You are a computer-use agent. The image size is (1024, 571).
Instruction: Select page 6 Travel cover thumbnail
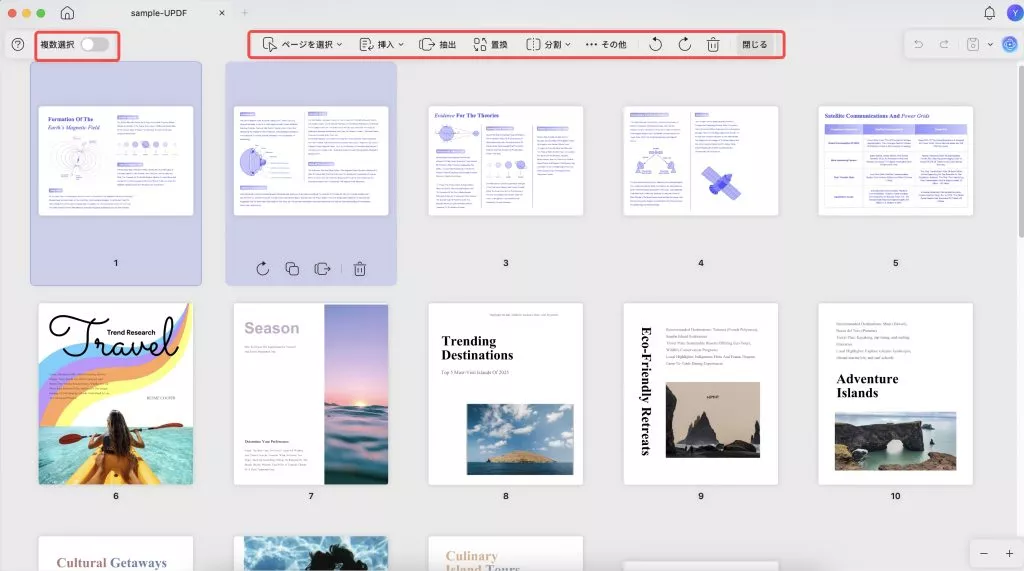point(116,394)
